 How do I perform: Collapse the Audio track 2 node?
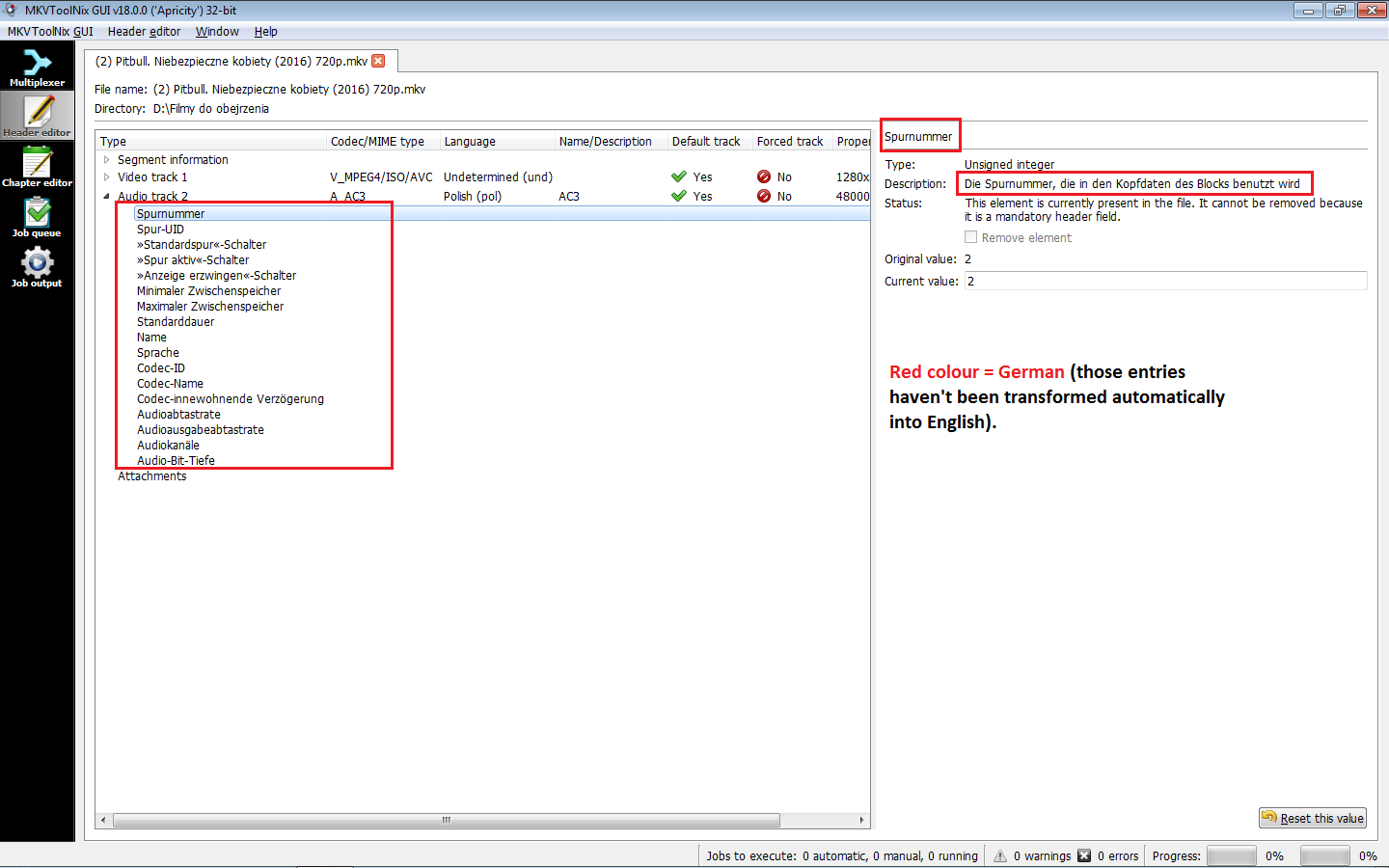click(106, 196)
